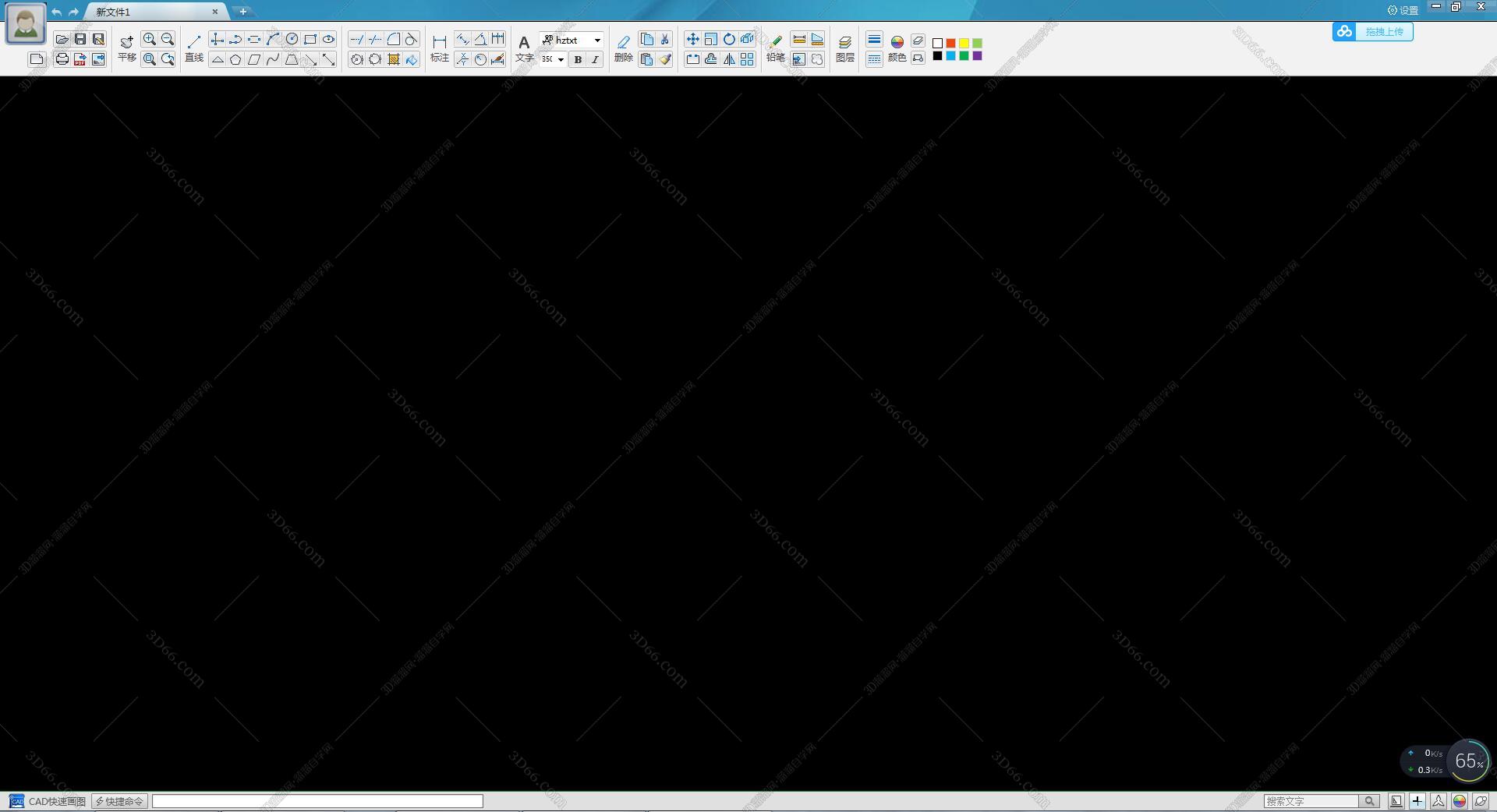Open the 颜色 color picker
The width and height of the screenshot is (1497, 812).
[897, 48]
